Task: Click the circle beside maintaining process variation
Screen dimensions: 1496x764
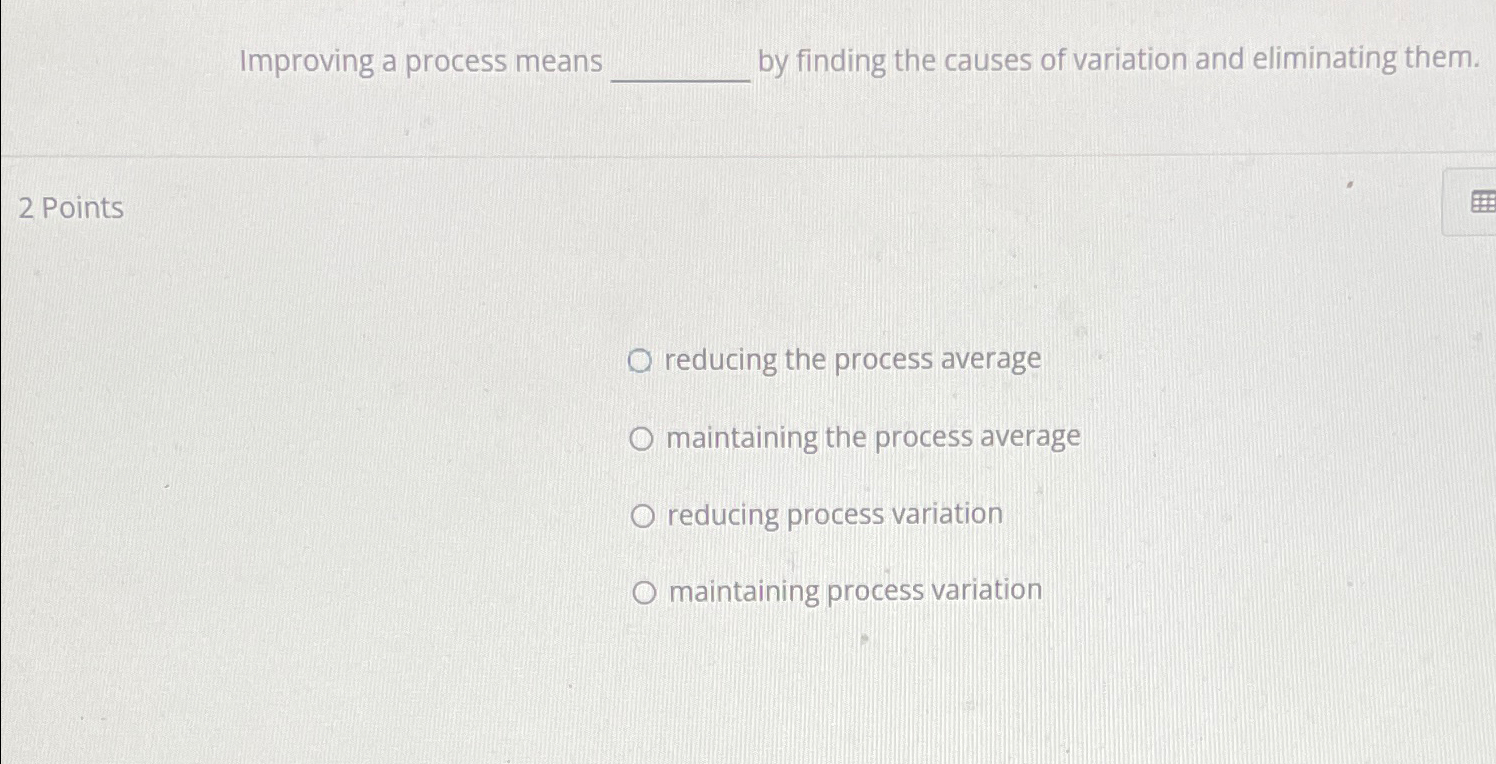Action: point(645,590)
